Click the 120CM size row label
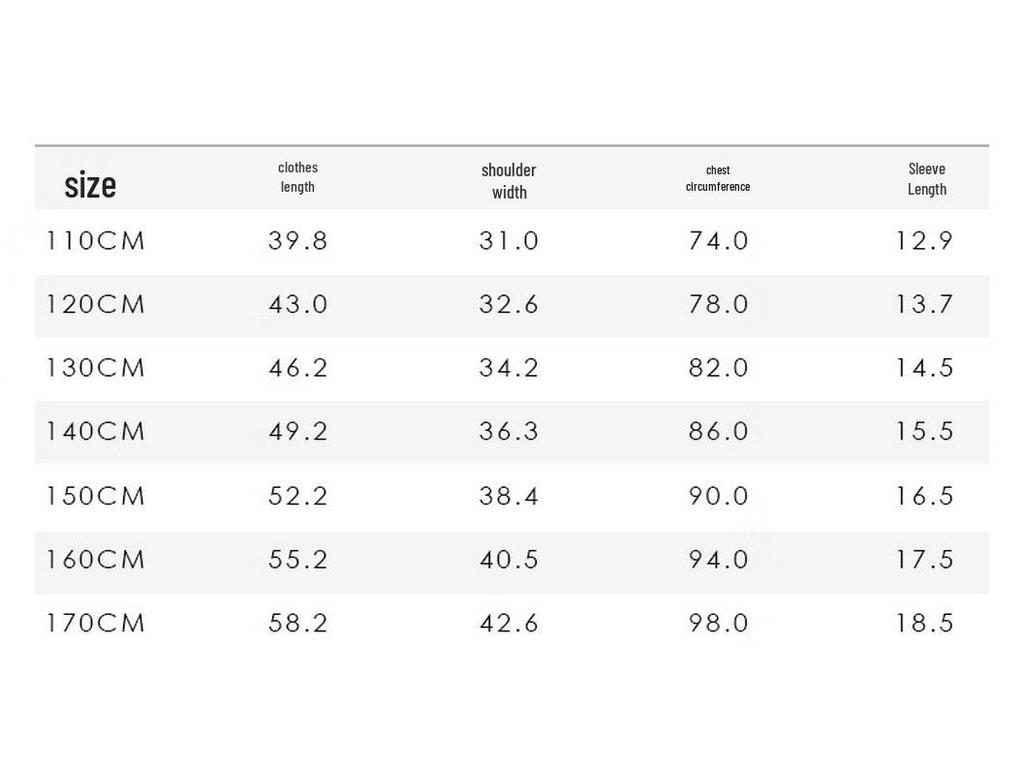 click(x=95, y=304)
